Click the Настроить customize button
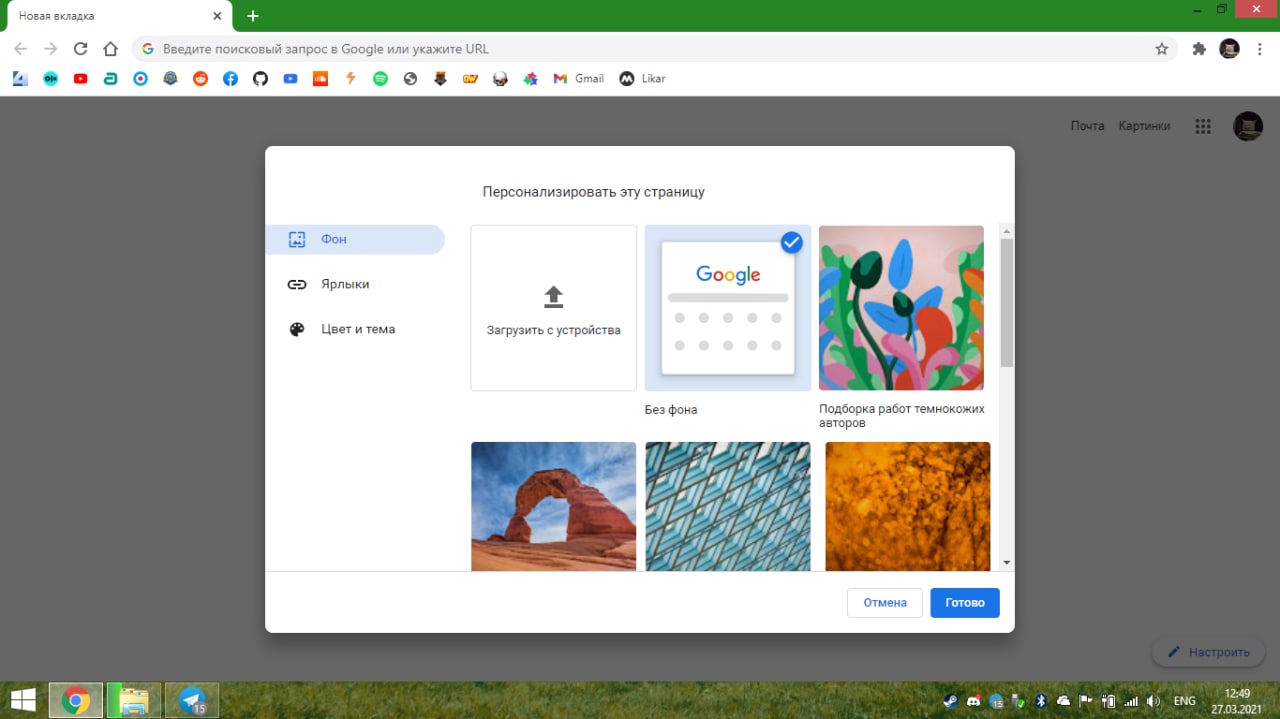 click(x=1208, y=652)
